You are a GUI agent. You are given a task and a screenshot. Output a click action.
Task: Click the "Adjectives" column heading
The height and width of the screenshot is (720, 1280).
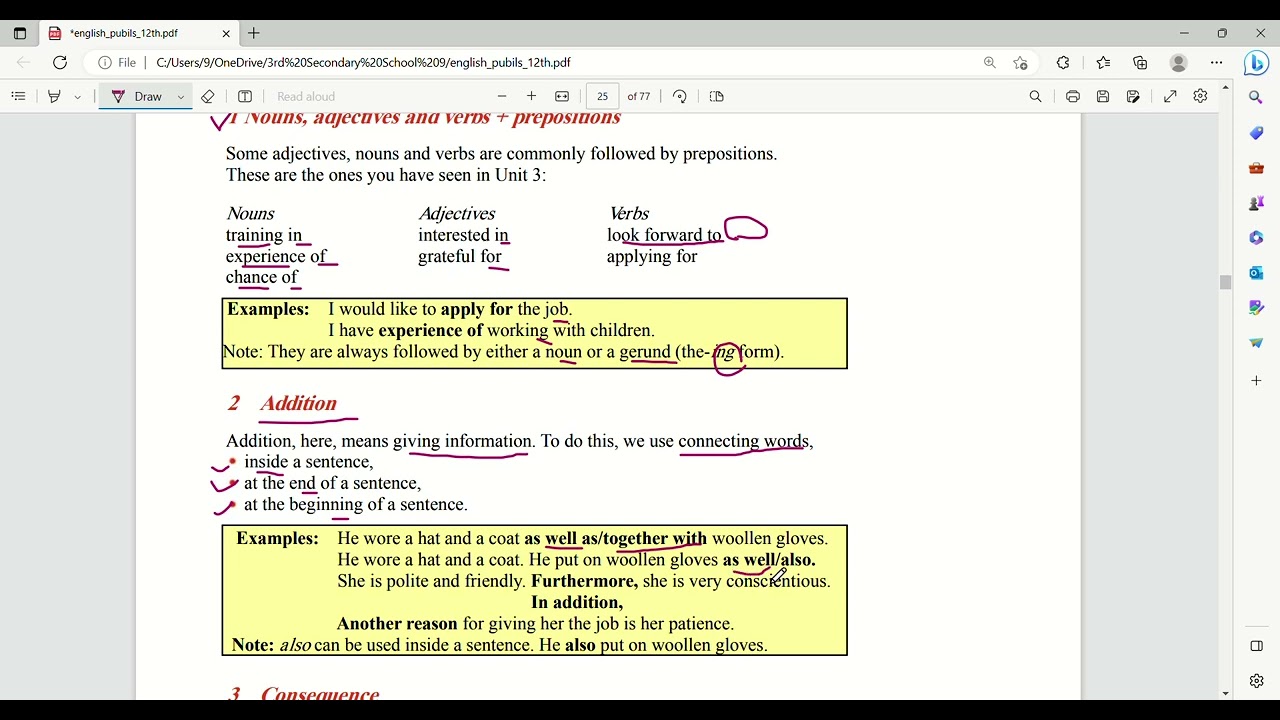click(x=457, y=213)
